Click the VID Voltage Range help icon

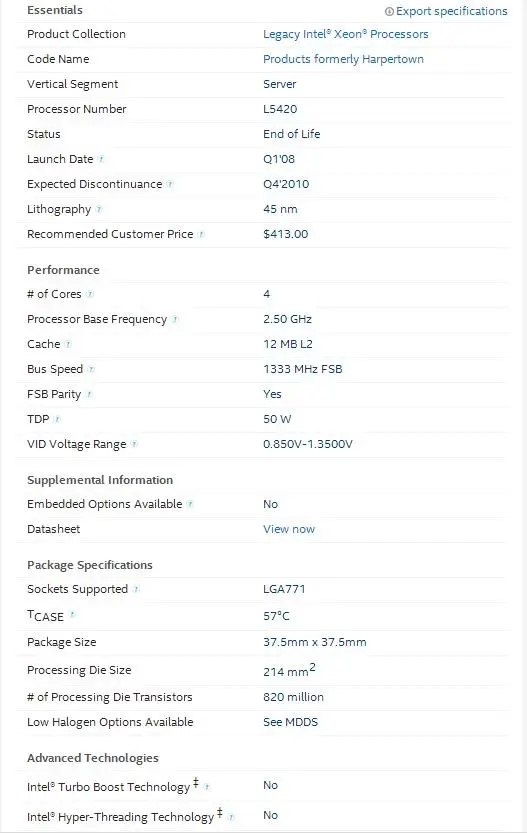point(134,444)
